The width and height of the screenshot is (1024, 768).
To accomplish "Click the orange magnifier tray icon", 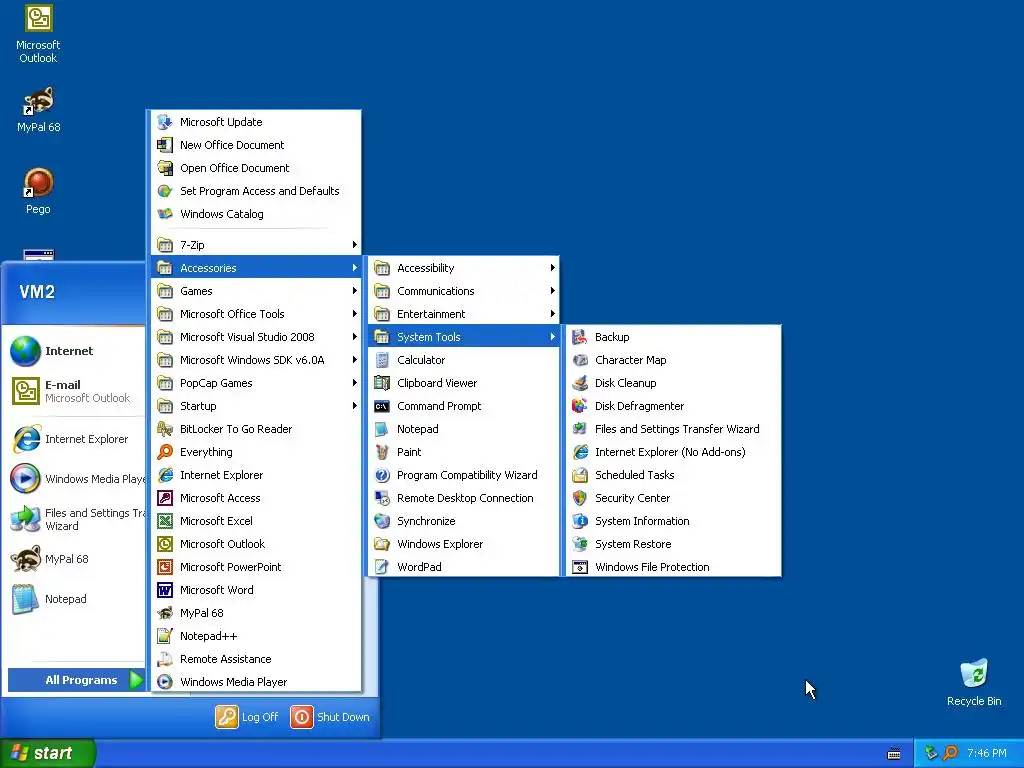I will [x=950, y=753].
